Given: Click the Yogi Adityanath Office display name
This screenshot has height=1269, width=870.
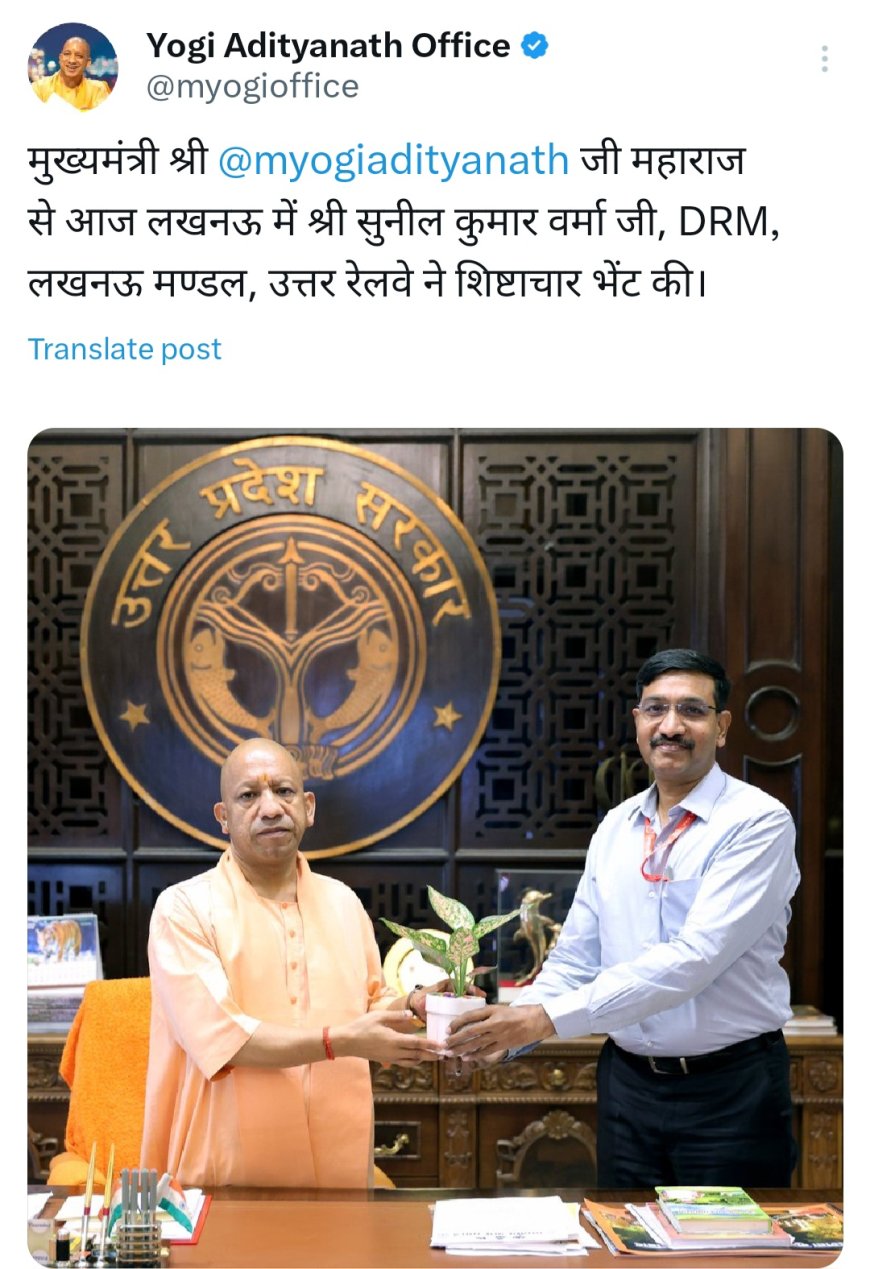Looking at the screenshot, I should tap(328, 45).
